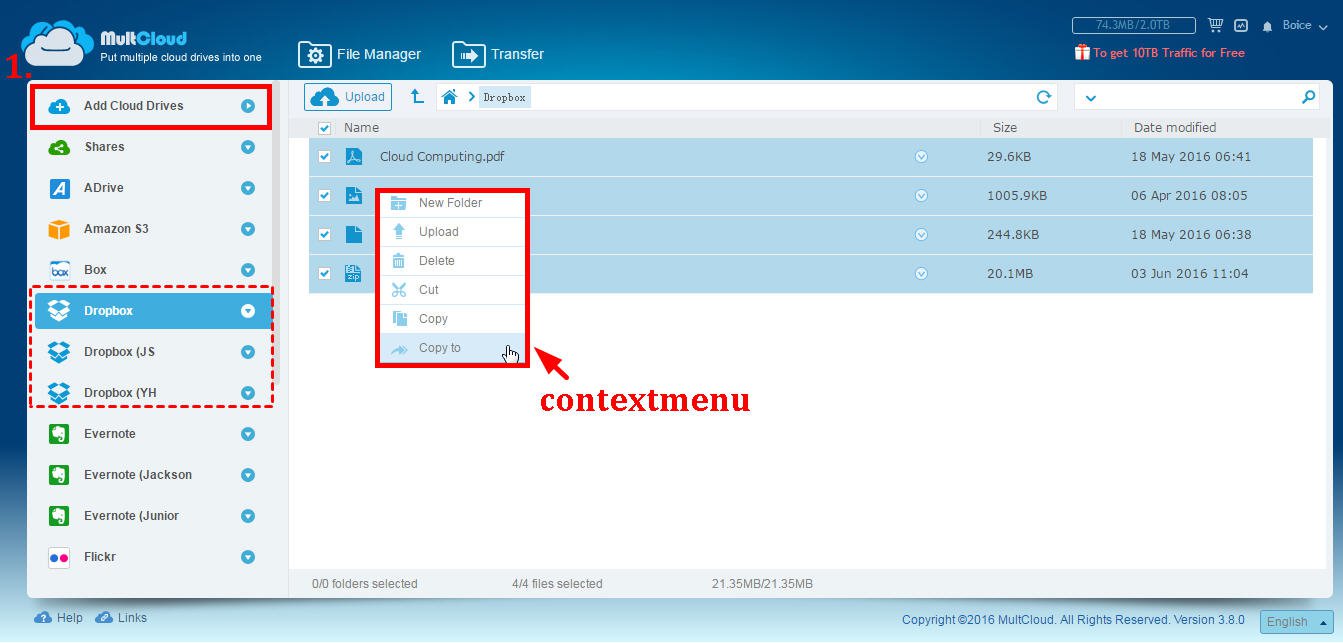Image resolution: width=1343 pixels, height=643 pixels.
Task: Toggle the select-all checkbox in header
Action: click(x=324, y=128)
